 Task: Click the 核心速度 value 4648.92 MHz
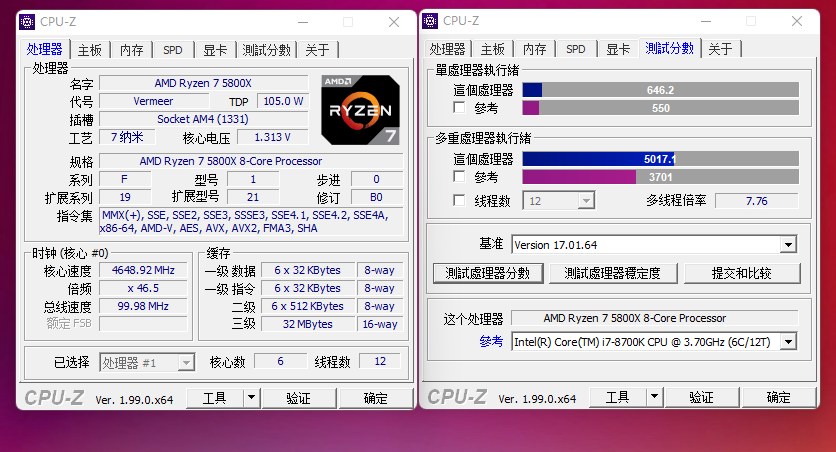click(143, 270)
